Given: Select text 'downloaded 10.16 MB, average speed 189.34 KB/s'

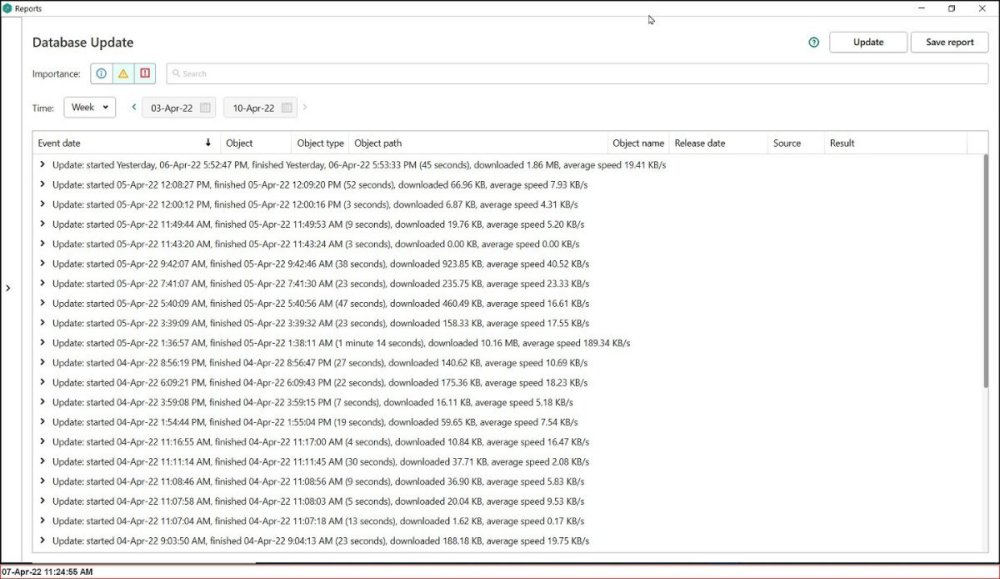Looking at the screenshot, I should click(529, 342).
